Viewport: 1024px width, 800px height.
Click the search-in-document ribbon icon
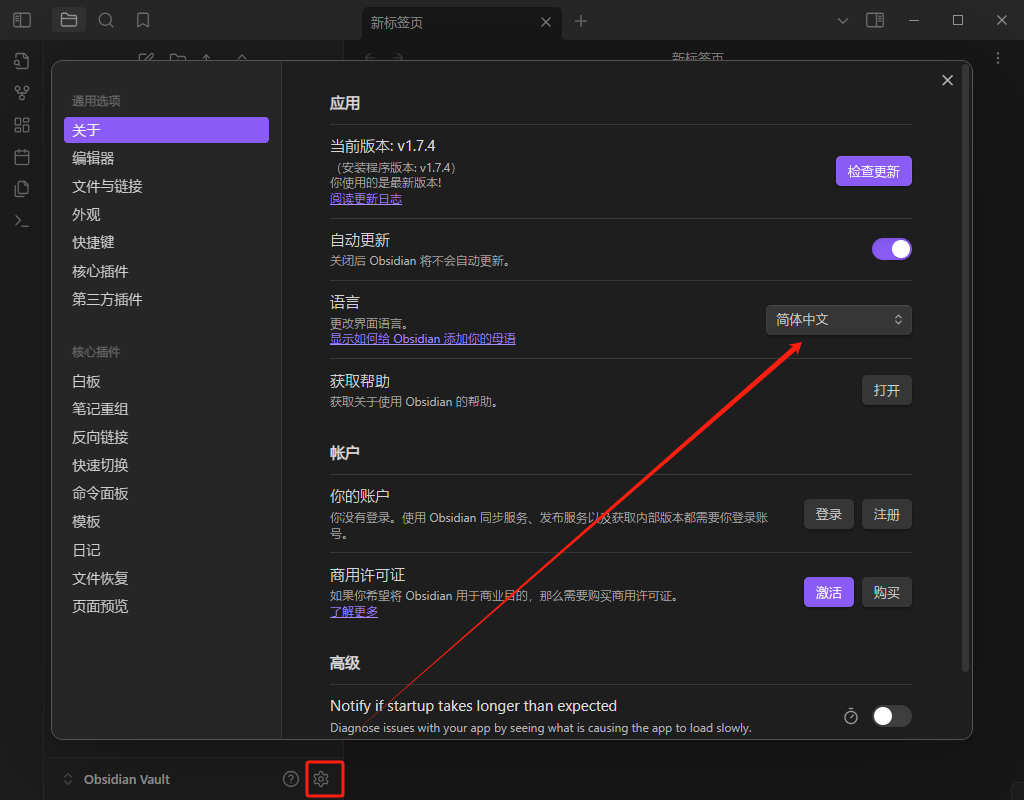click(x=21, y=60)
